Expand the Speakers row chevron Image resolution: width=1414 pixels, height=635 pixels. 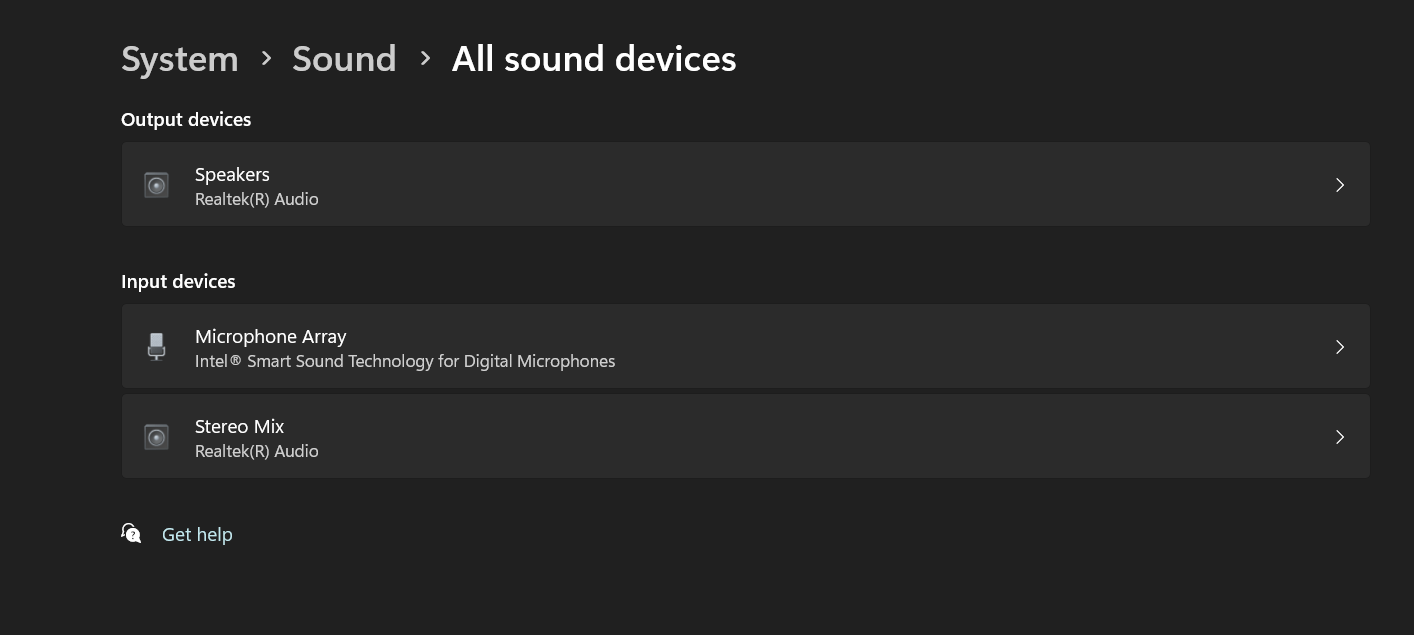1340,185
